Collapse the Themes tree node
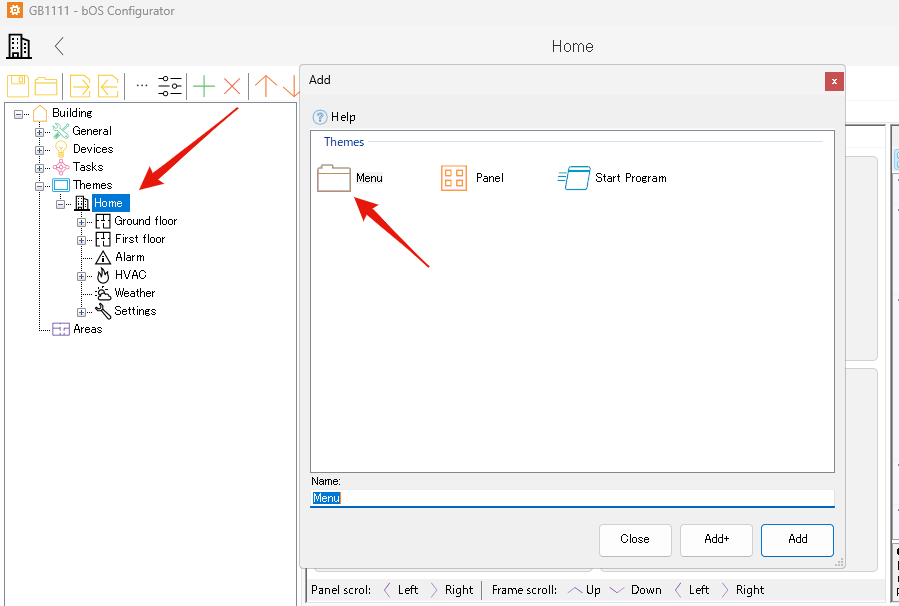Viewport: 899px width, 606px height. click(40, 186)
